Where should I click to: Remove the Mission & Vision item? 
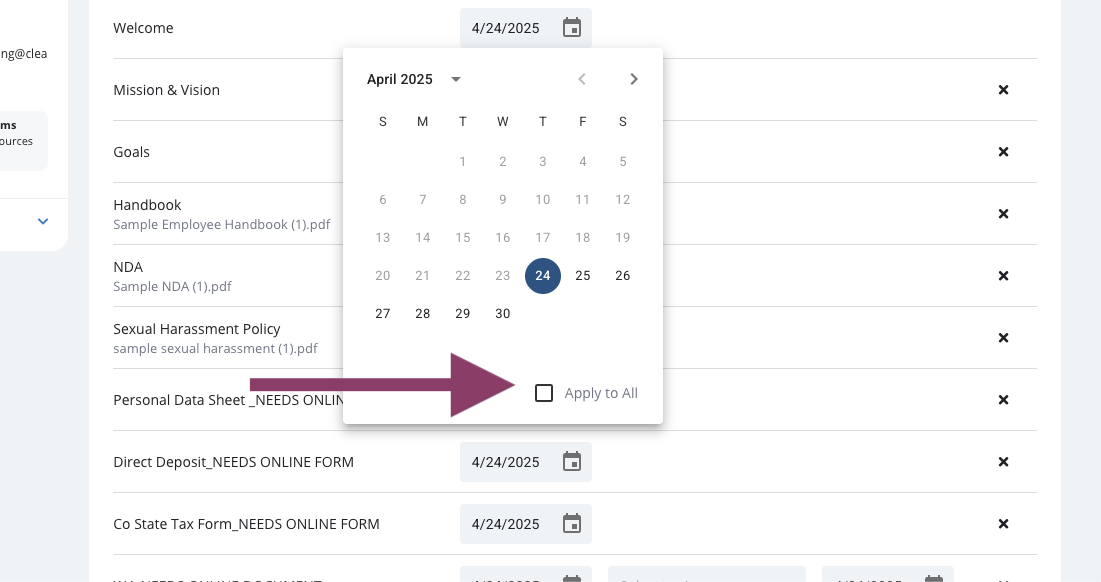coord(1003,90)
